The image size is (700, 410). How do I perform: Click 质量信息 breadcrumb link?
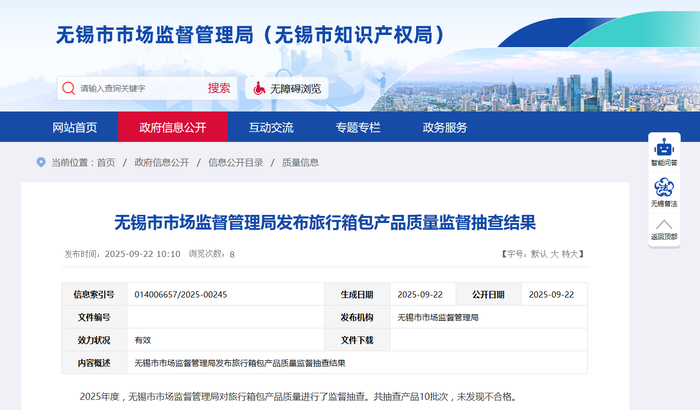coord(300,163)
